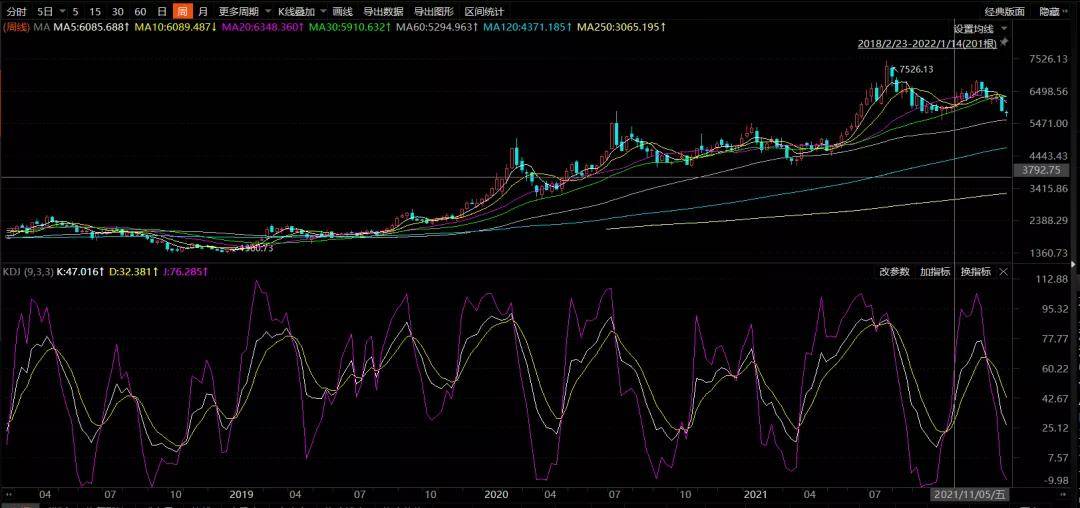Click 换指标 to switch indicator
The width and height of the screenshot is (1080, 508).
(x=976, y=272)
